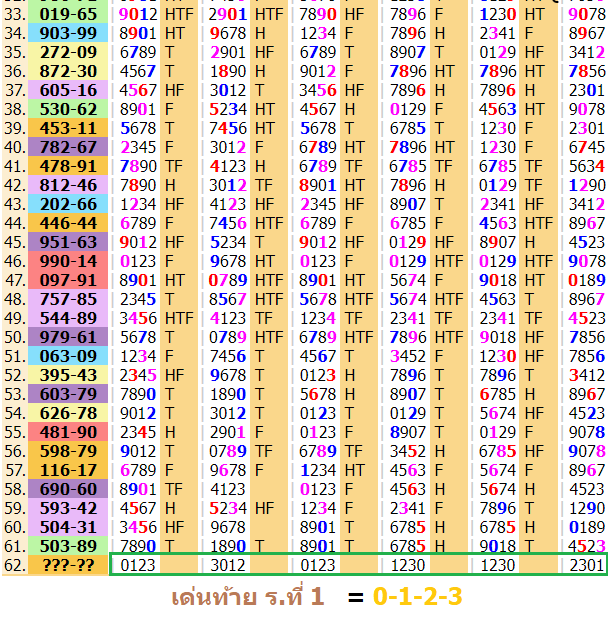Viewport: 608px width, 626px height.
Task: Click the 3456 cell in row 49
Action: pyautogui.click(x=138, y=318)
